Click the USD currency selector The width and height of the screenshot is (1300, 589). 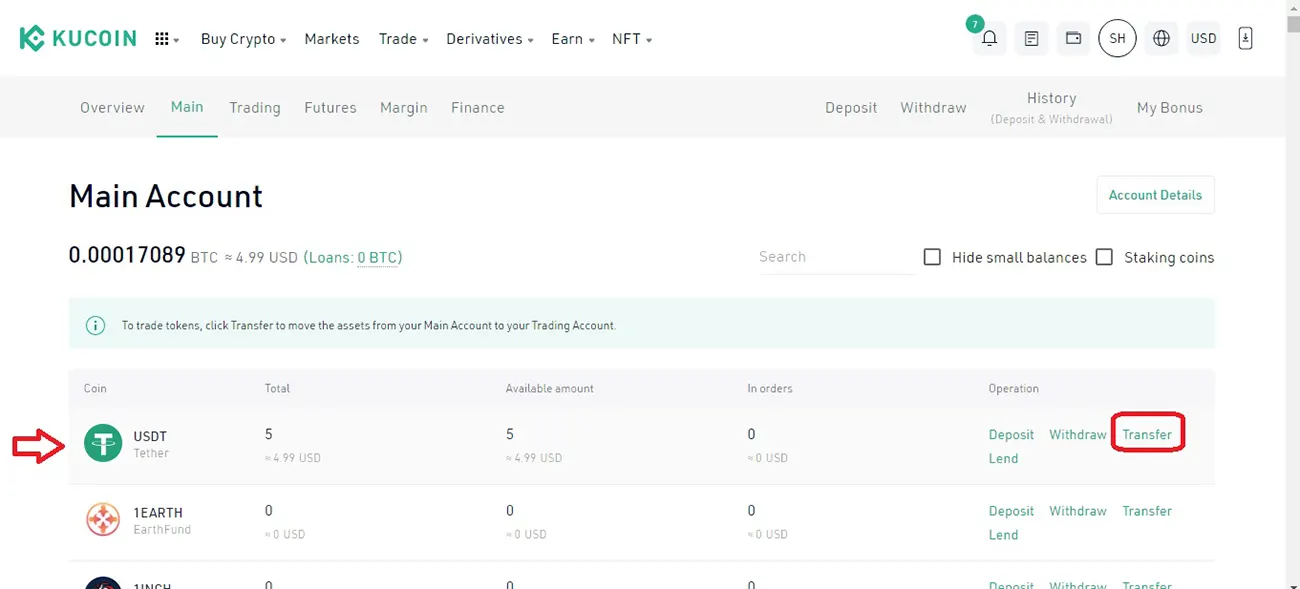1203,38
